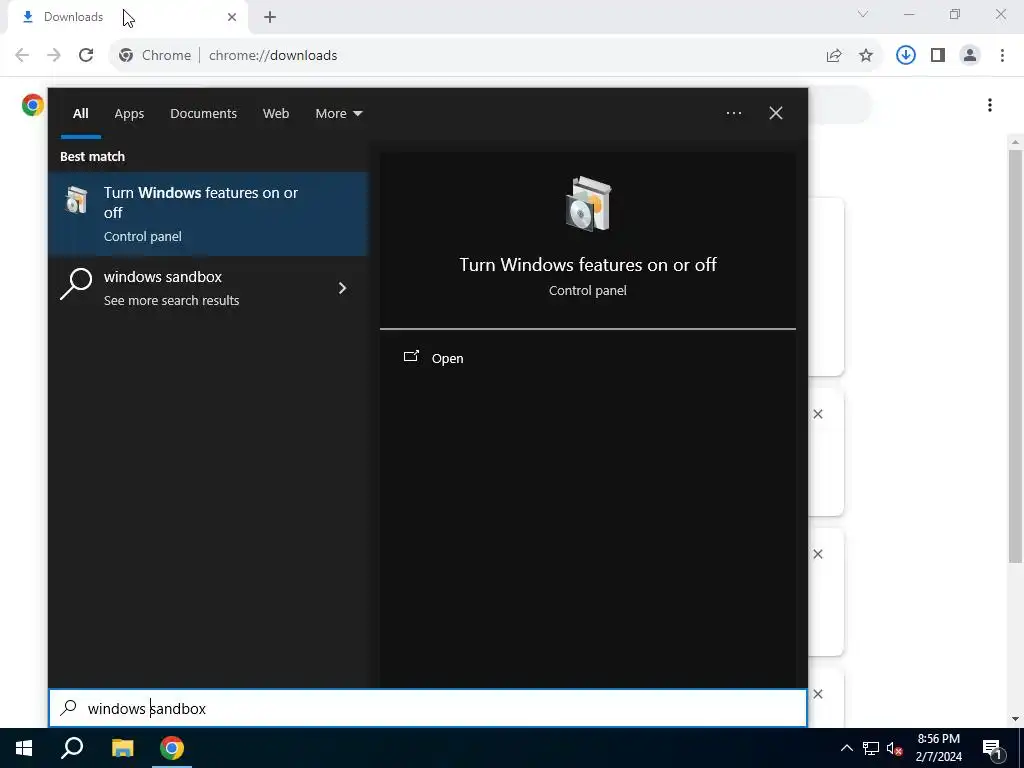
Task: Expand the More filter dropdown
Action: tap(338, 114)
